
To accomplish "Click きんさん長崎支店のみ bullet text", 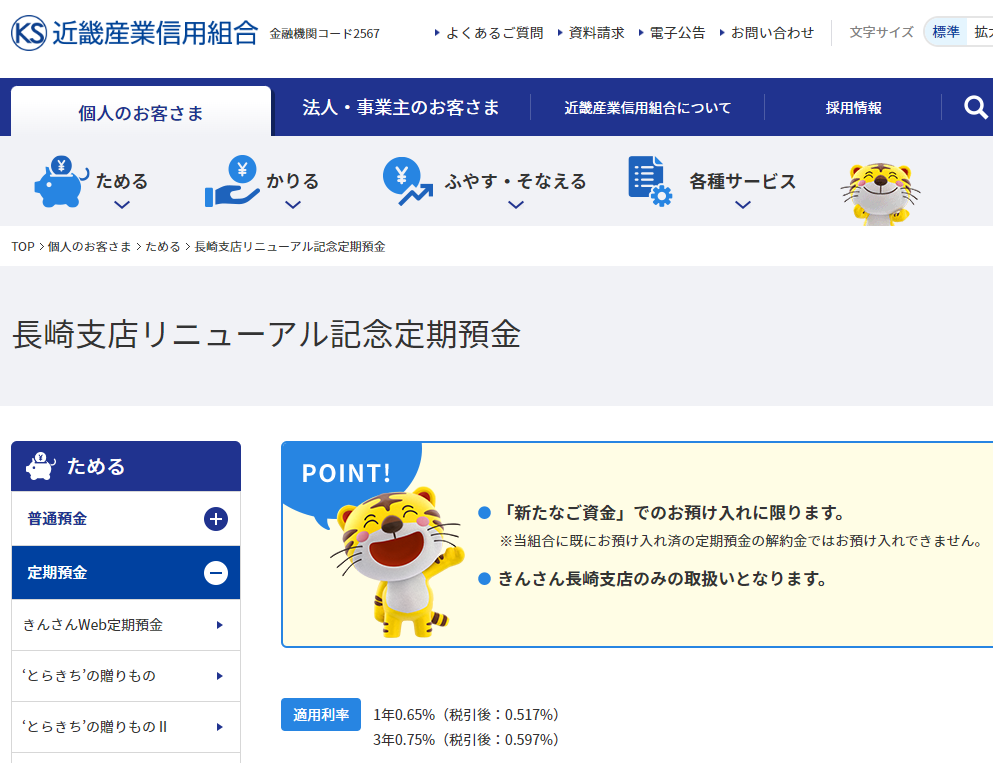I will (x=662, y=579).
